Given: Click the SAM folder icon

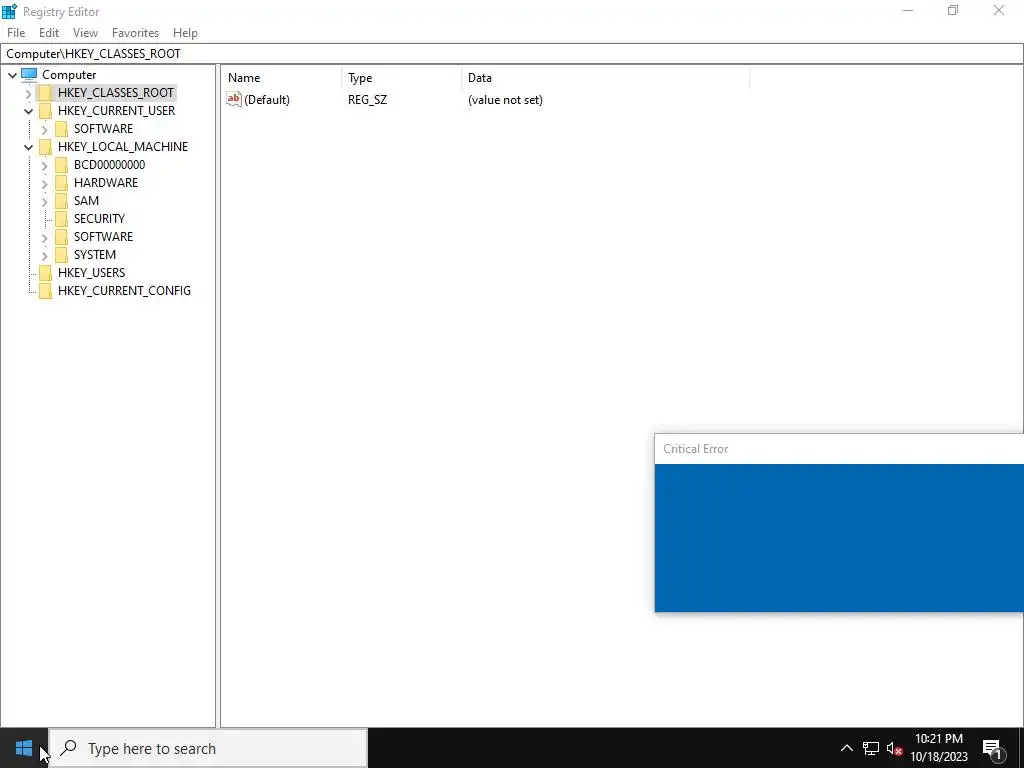Looking at the screenshot, I should click(61, 200).
